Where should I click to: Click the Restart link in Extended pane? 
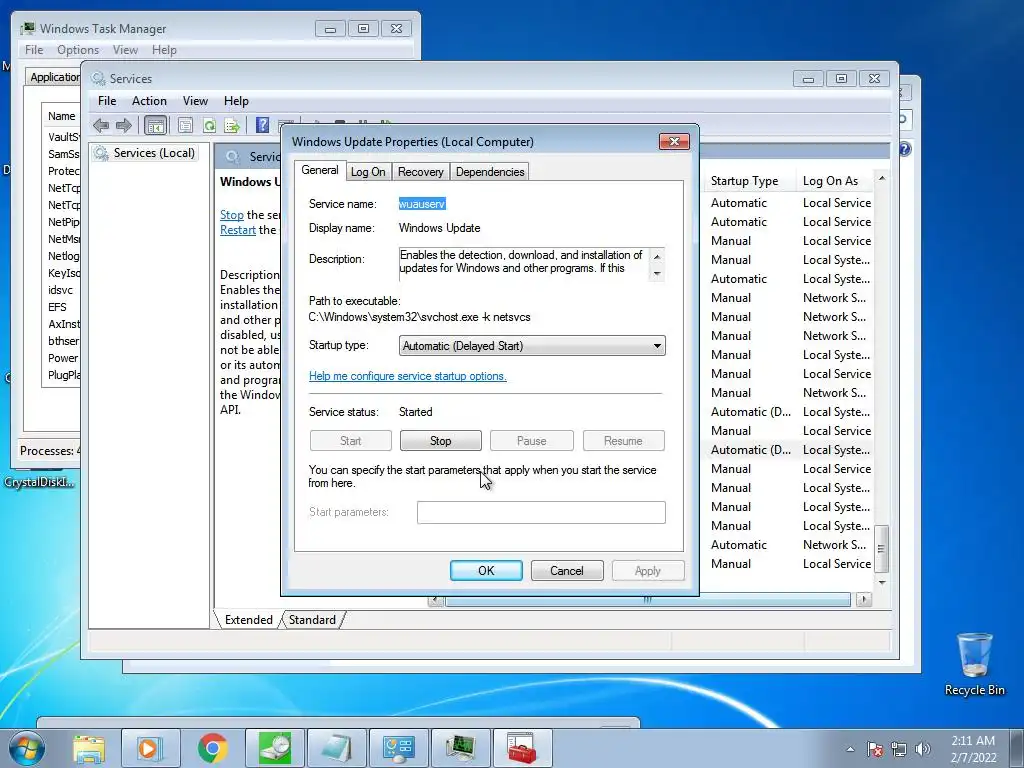[x=238, y=230]
